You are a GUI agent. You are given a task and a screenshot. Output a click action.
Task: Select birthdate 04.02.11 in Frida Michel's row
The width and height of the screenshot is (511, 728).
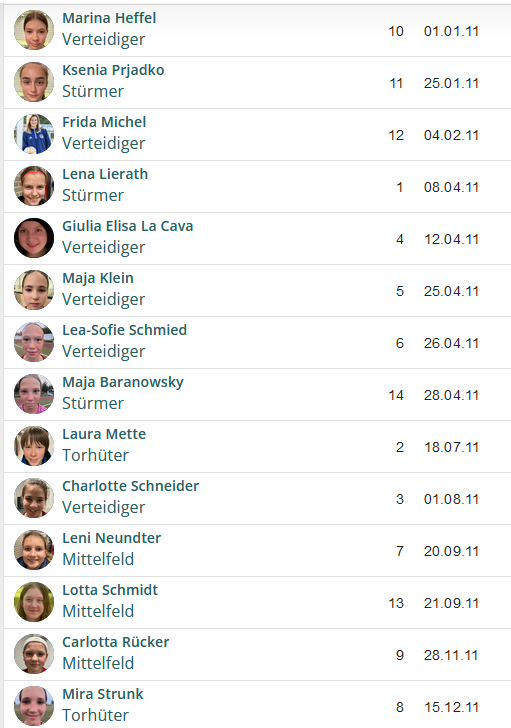(451, 135)
